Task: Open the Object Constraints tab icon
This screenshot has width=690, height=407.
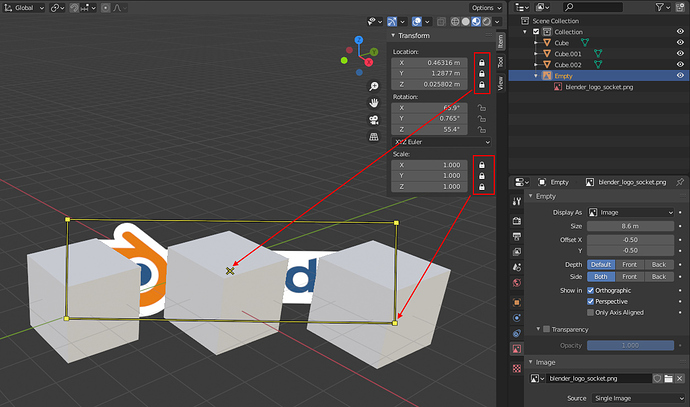Action: coord(517,333)
